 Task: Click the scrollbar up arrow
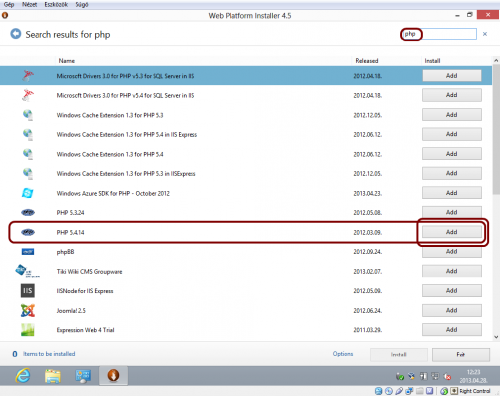496,60
